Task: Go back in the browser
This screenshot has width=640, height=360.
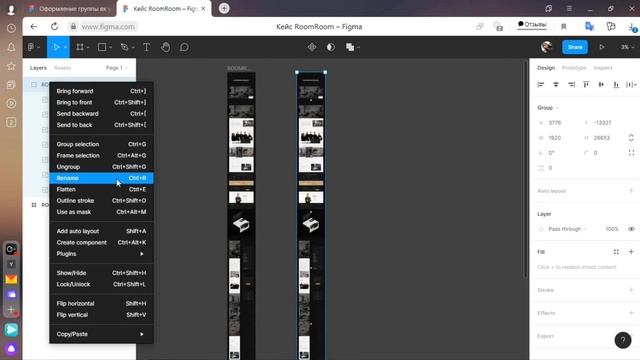Action: 34,27
